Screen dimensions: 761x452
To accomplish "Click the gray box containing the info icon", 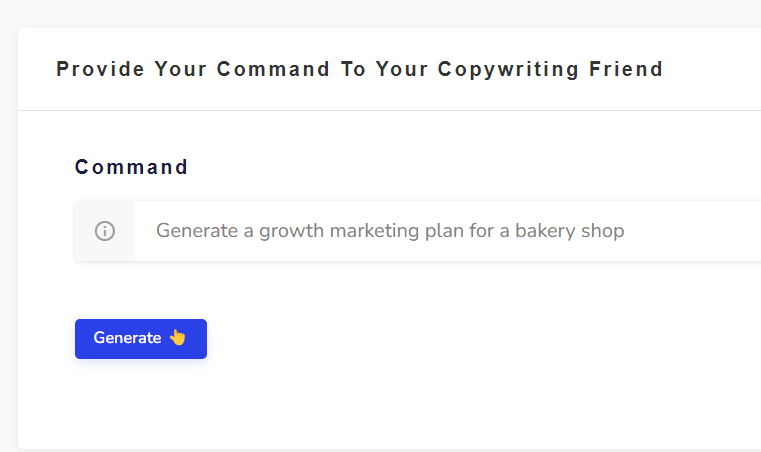I will [105, 231].
